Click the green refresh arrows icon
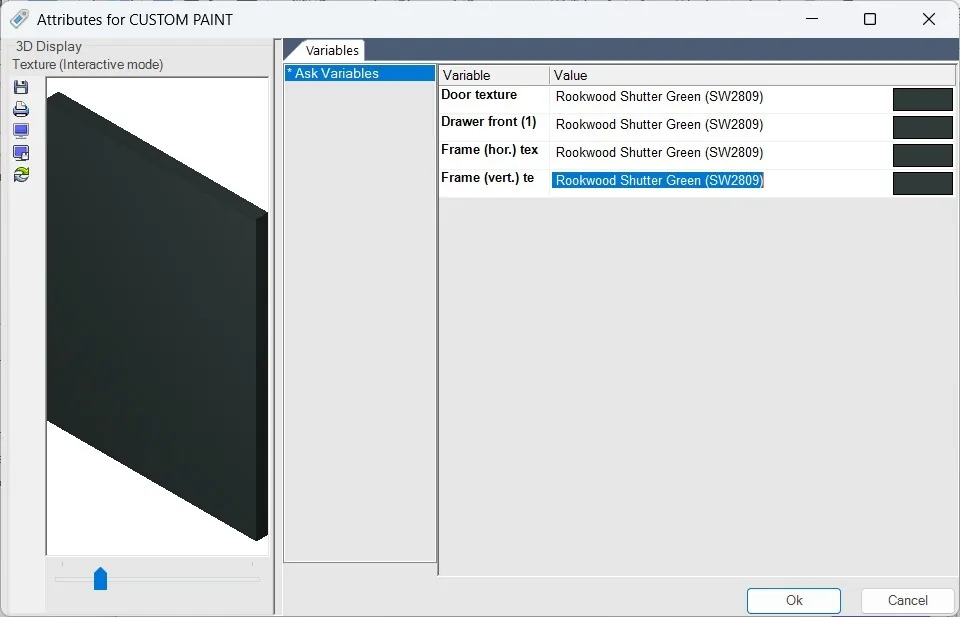The height and width of the screenshot is (617, 960). 21,175
